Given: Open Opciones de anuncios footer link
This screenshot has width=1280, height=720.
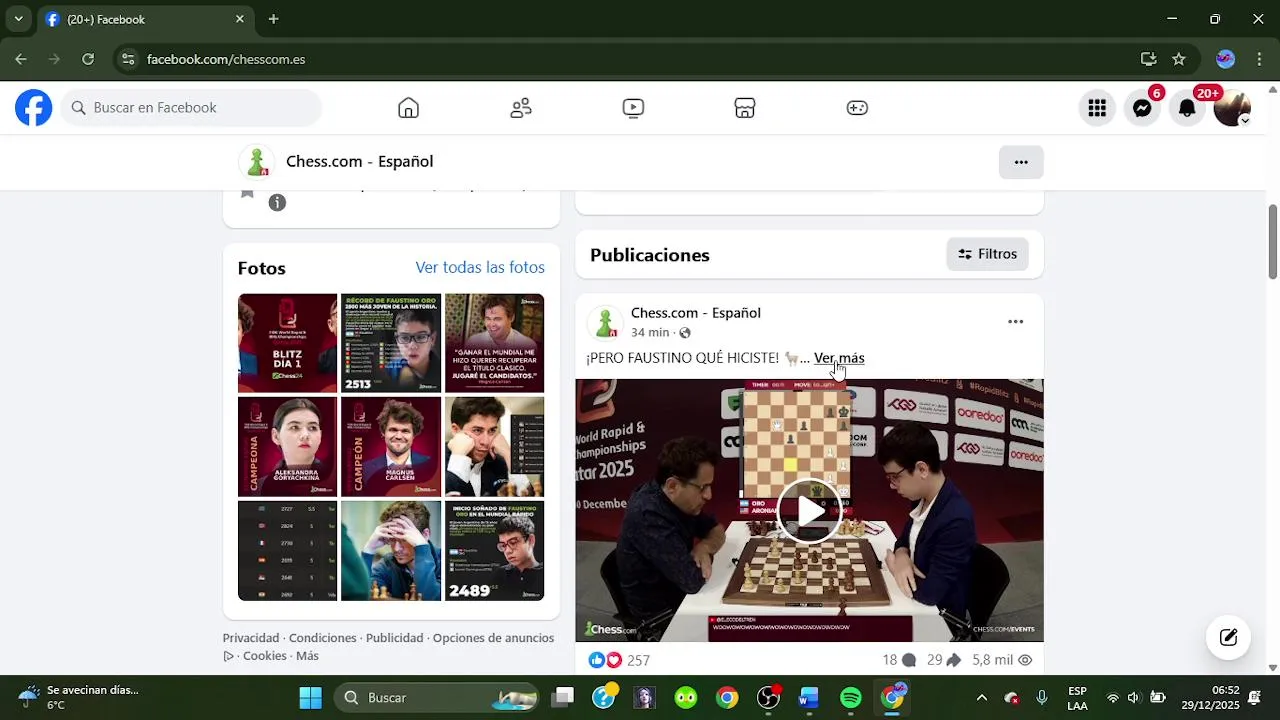Looking at the screenshot, I should coord(493,638).
